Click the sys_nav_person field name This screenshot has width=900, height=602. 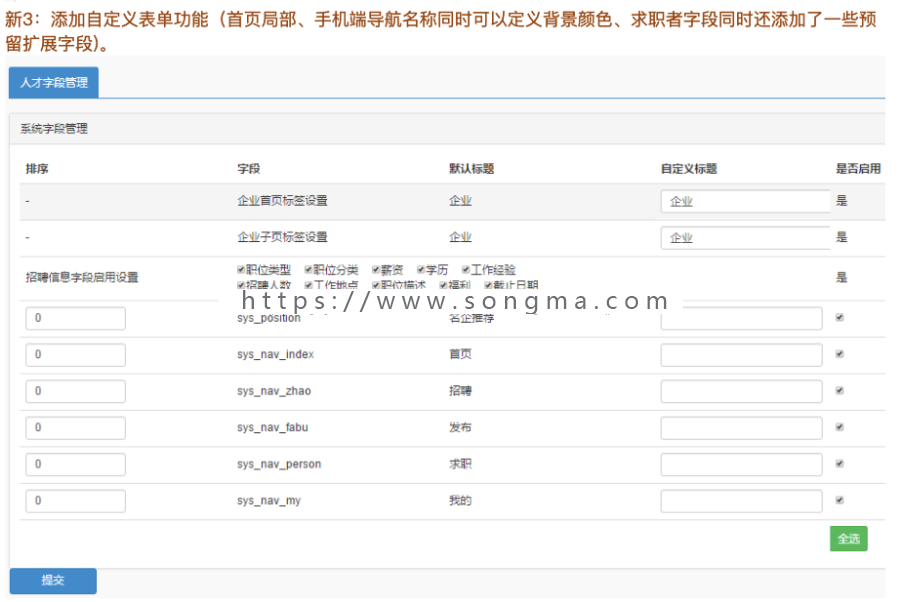click(x=279, y=464)
